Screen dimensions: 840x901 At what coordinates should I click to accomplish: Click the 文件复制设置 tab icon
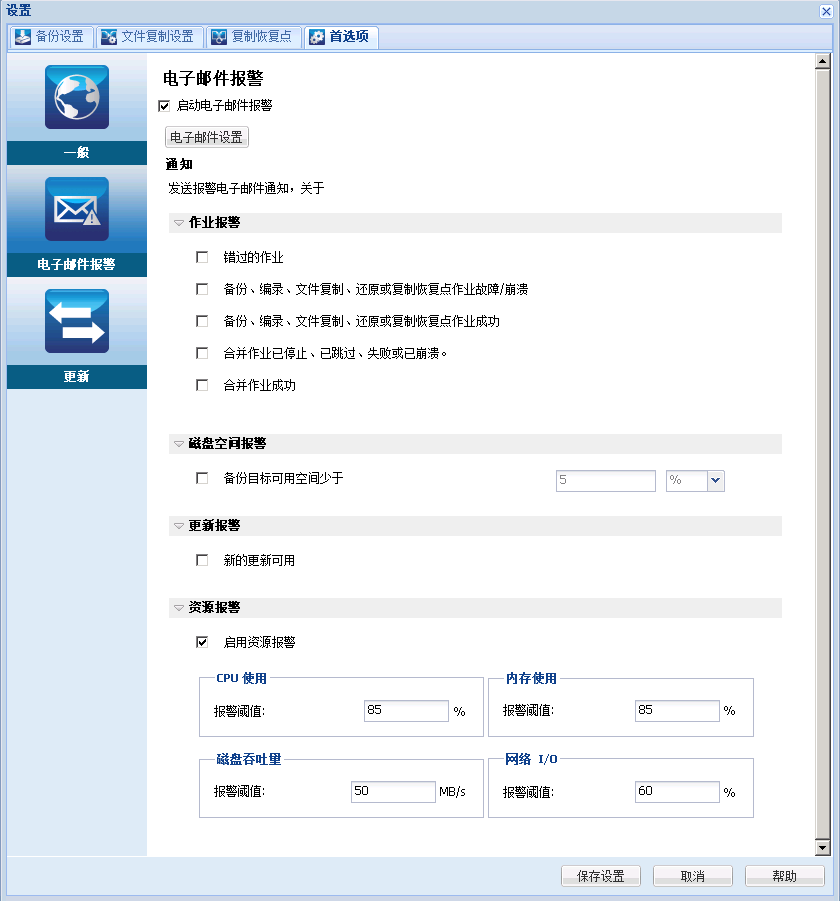click(109, 37)
